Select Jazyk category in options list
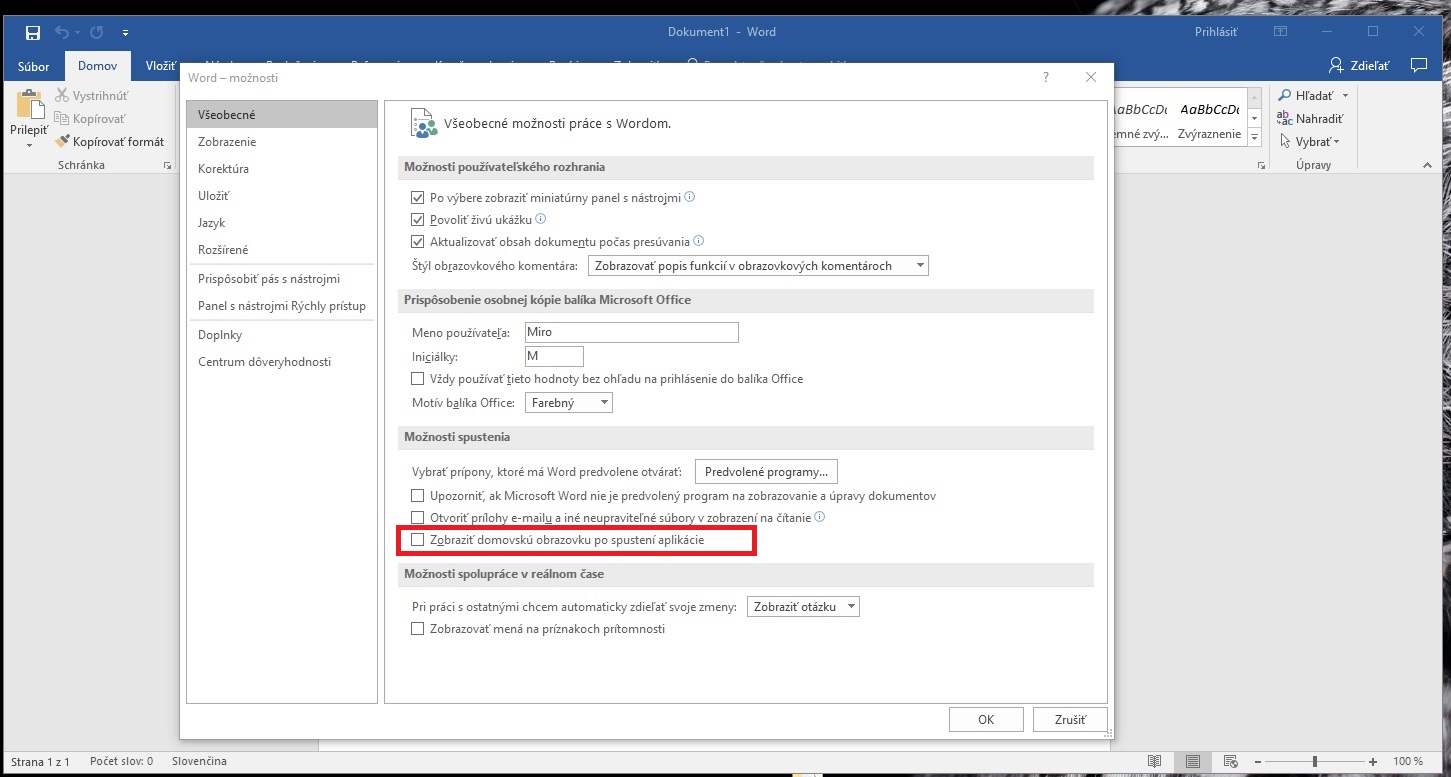This screenshot has height=777, width=1451. point(281,223)
